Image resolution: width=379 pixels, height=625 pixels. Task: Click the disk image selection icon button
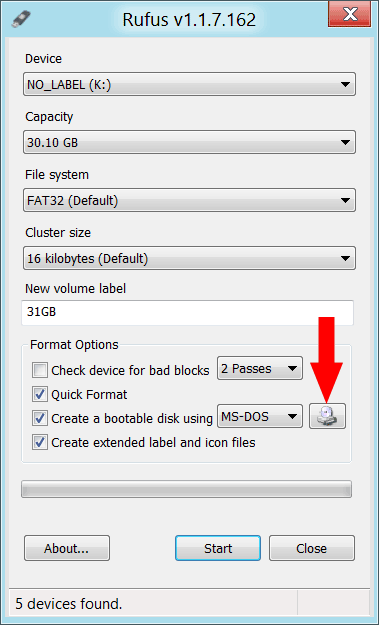[328, 416]
